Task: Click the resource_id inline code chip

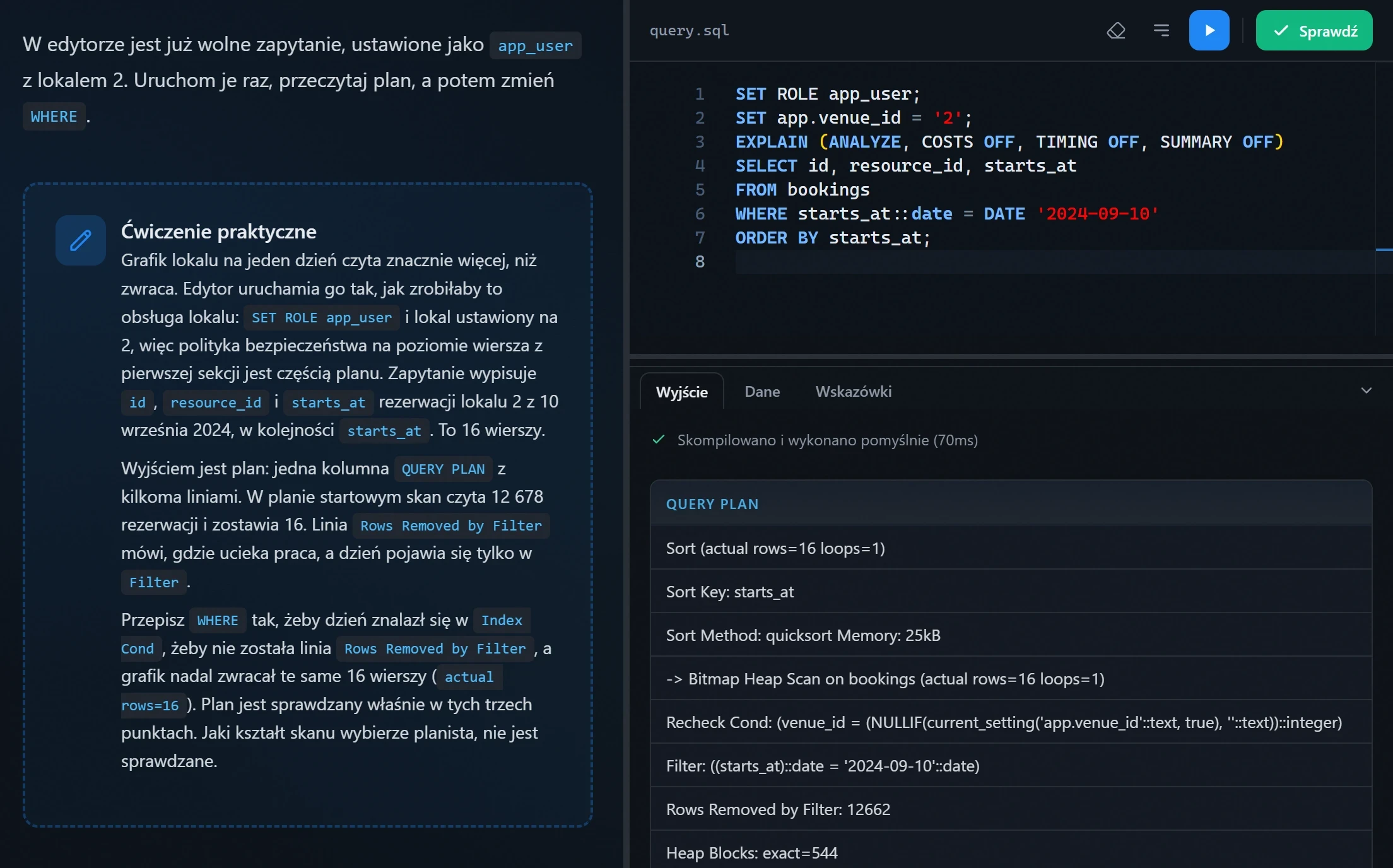Action: 216,402
